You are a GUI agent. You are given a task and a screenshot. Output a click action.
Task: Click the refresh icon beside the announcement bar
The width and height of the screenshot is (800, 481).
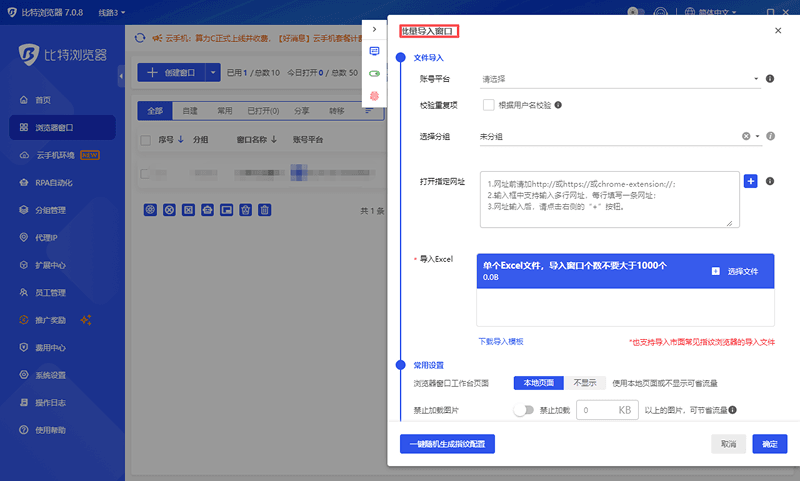click(x=140, y=37)
